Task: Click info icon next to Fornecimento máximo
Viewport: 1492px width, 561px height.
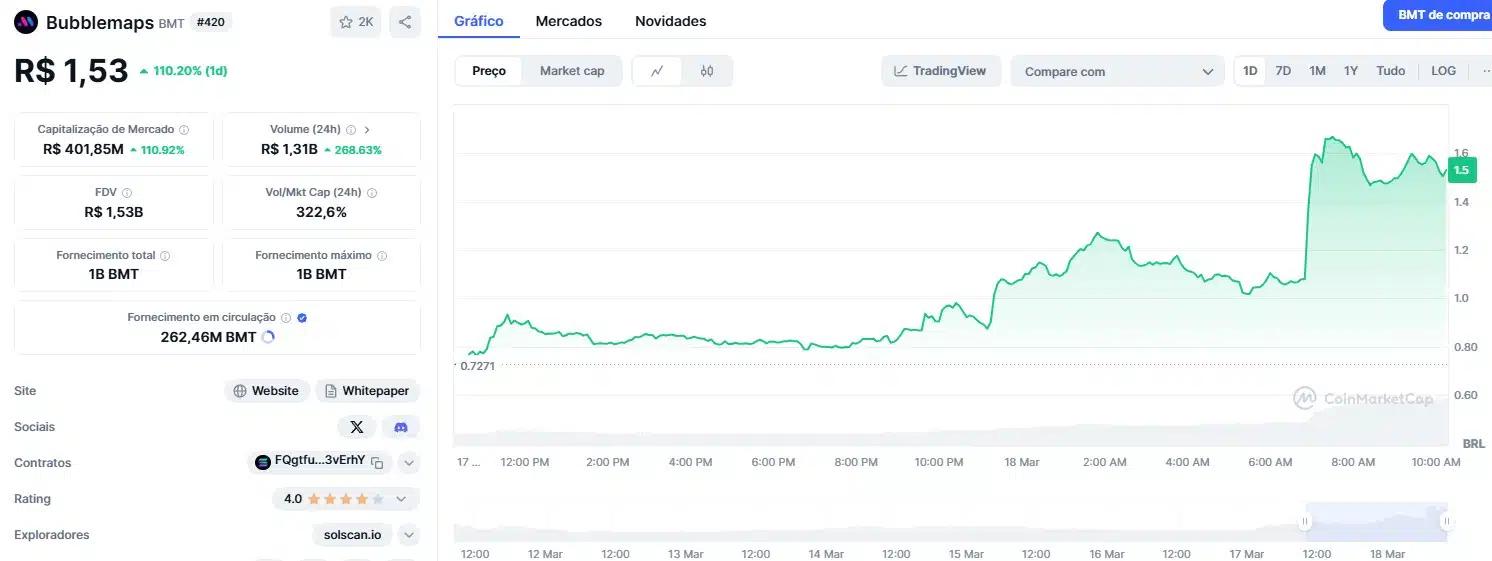Action: click(x=382, y=256)
